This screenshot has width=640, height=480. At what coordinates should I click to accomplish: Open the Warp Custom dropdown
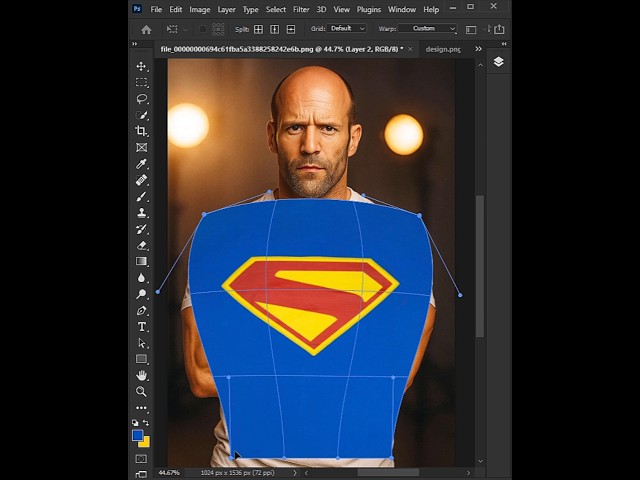427,29
